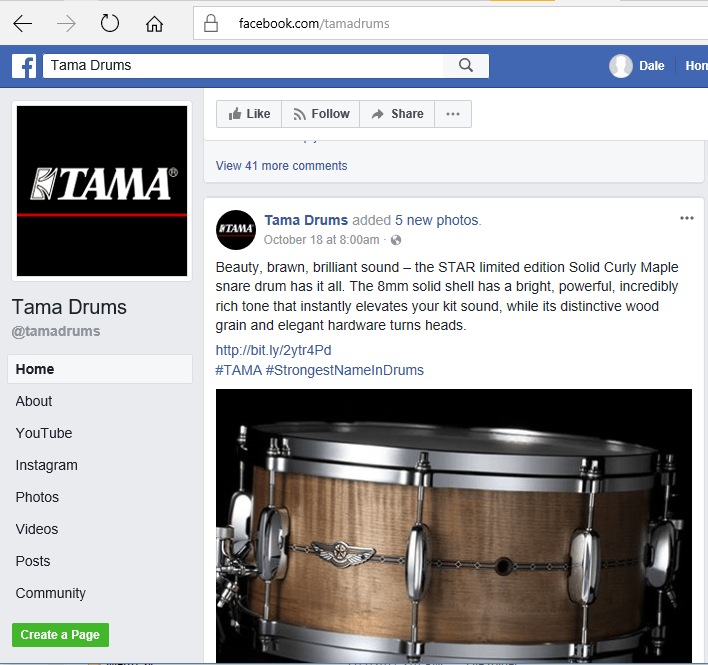The image size is (708, 665).
Task: Open the Videos section
Action: pos(37,530)
